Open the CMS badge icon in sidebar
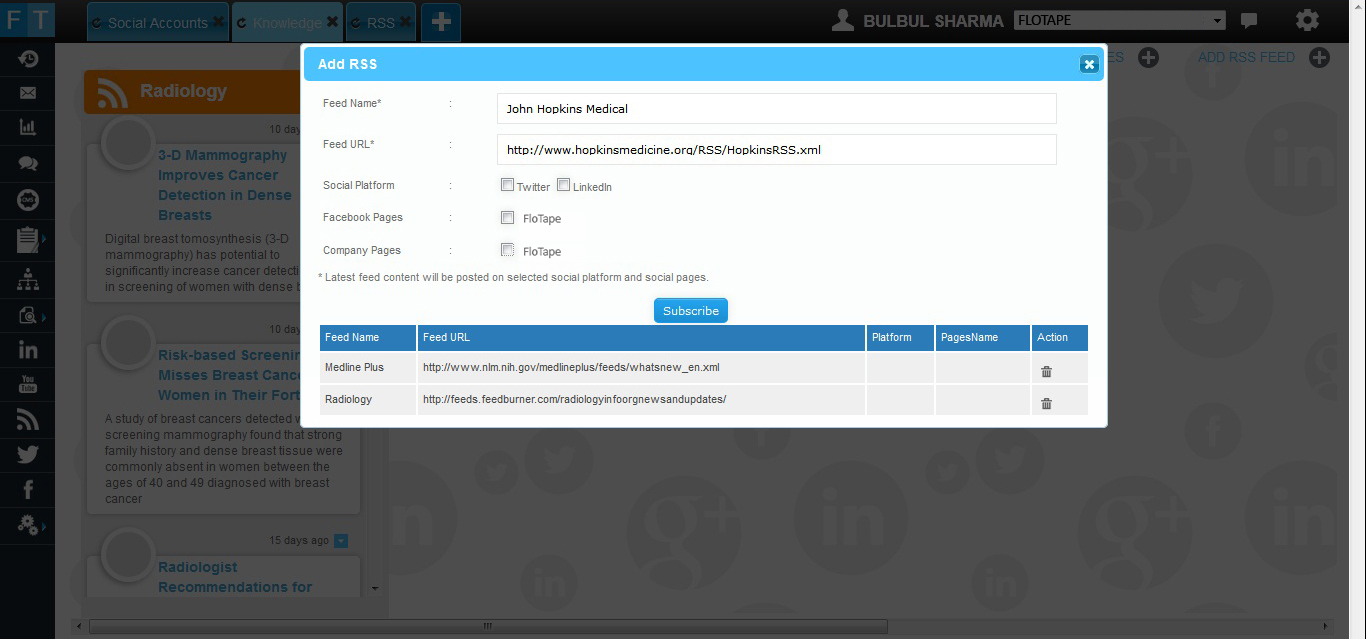 click(x=28, y=201)
